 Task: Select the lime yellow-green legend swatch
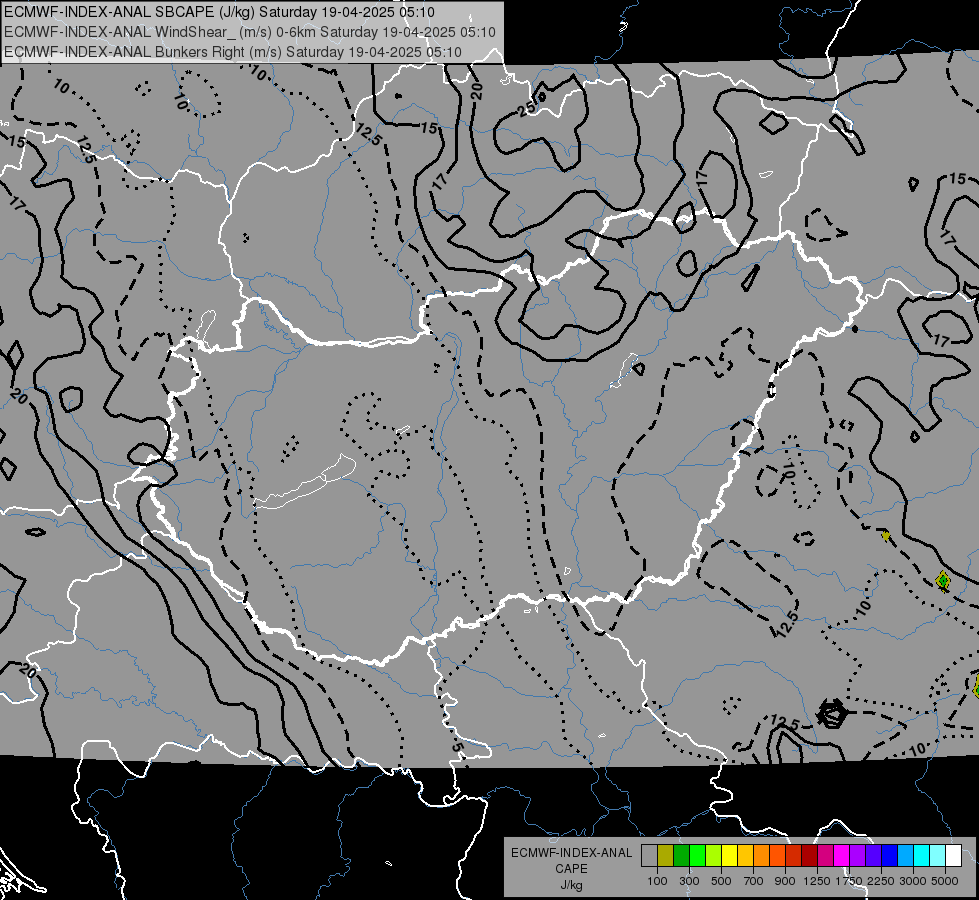tap(714, 855)
